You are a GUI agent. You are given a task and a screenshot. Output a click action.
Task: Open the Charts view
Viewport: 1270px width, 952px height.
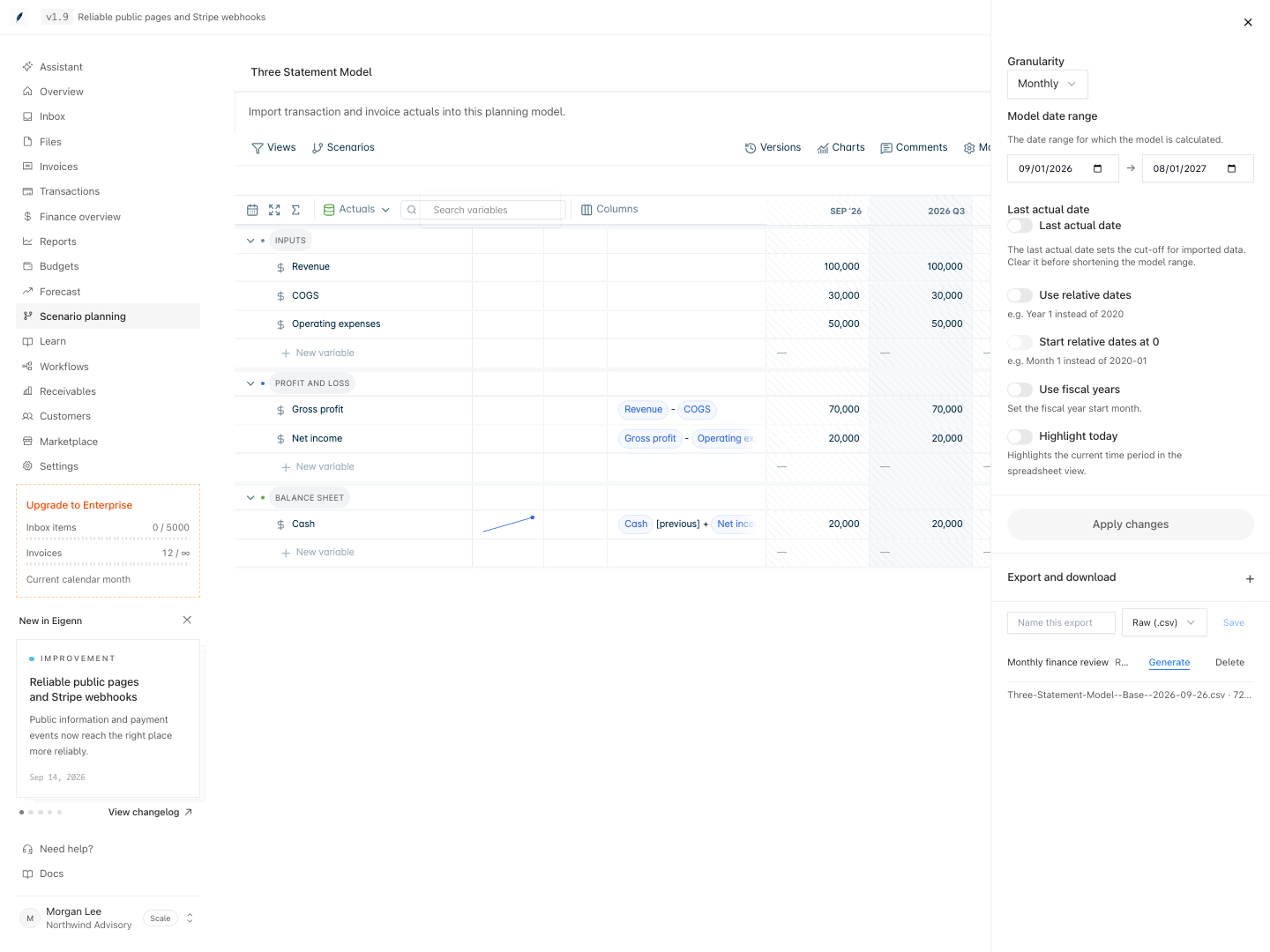[x=841, y=147]
